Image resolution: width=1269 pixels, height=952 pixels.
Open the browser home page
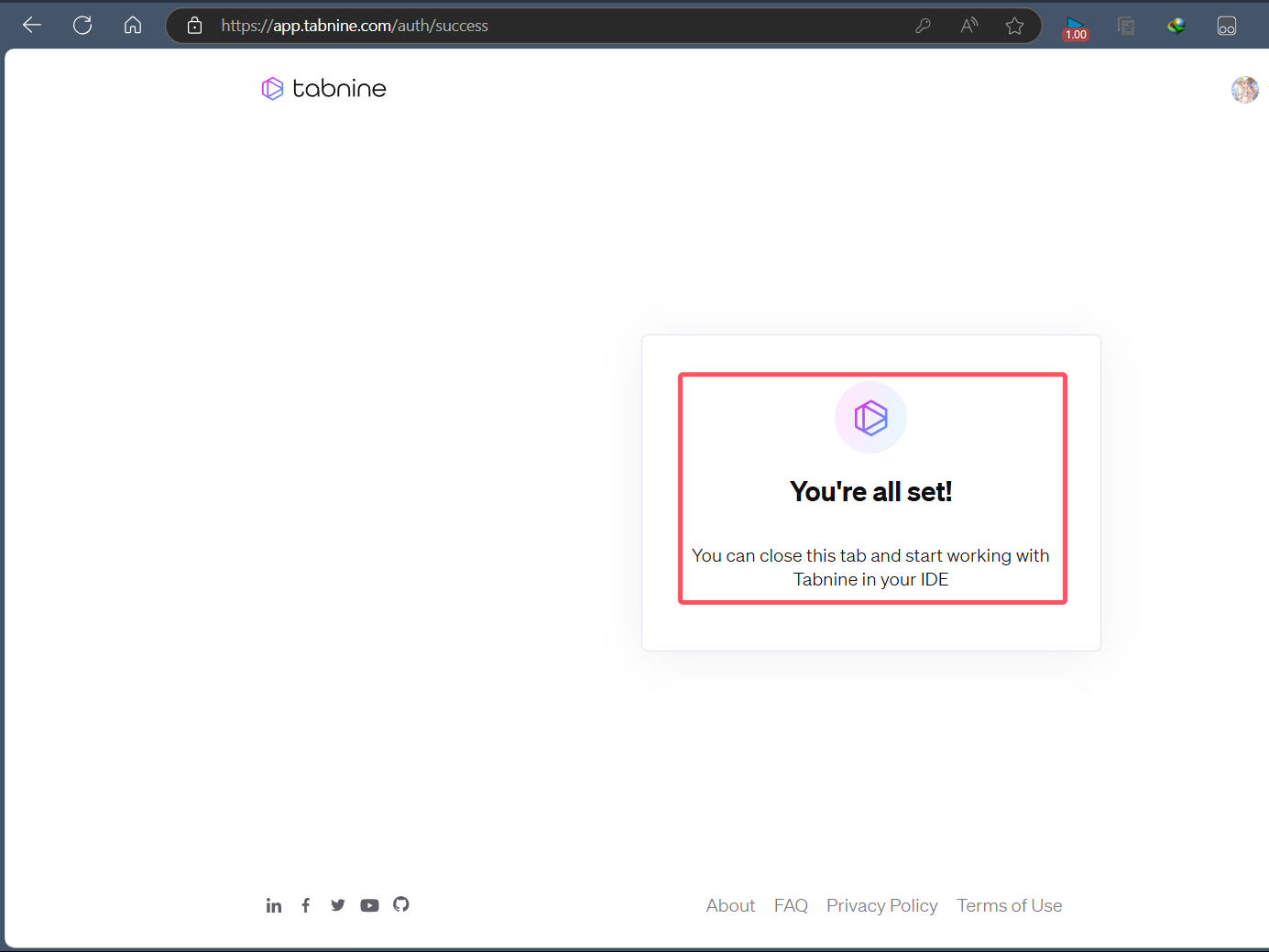pos(133,26)
